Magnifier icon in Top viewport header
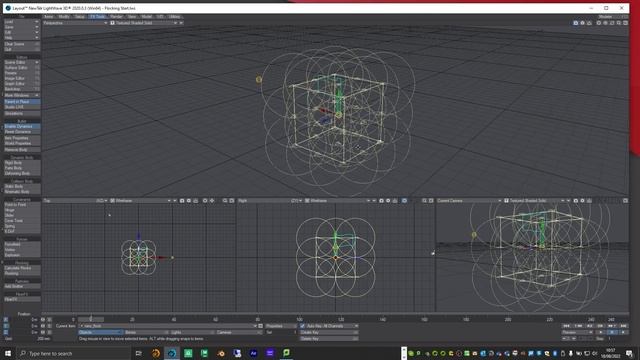 [225, 200]
